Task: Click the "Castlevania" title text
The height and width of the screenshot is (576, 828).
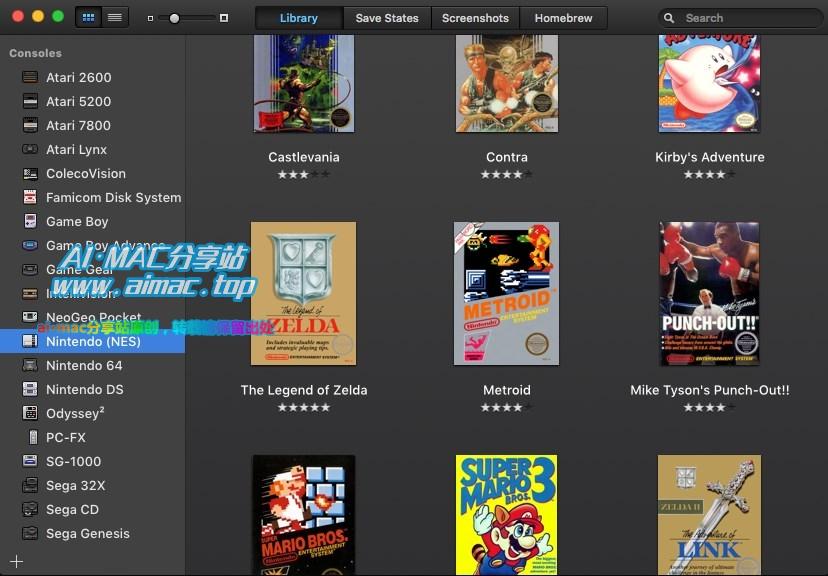Action: (304, 157)
